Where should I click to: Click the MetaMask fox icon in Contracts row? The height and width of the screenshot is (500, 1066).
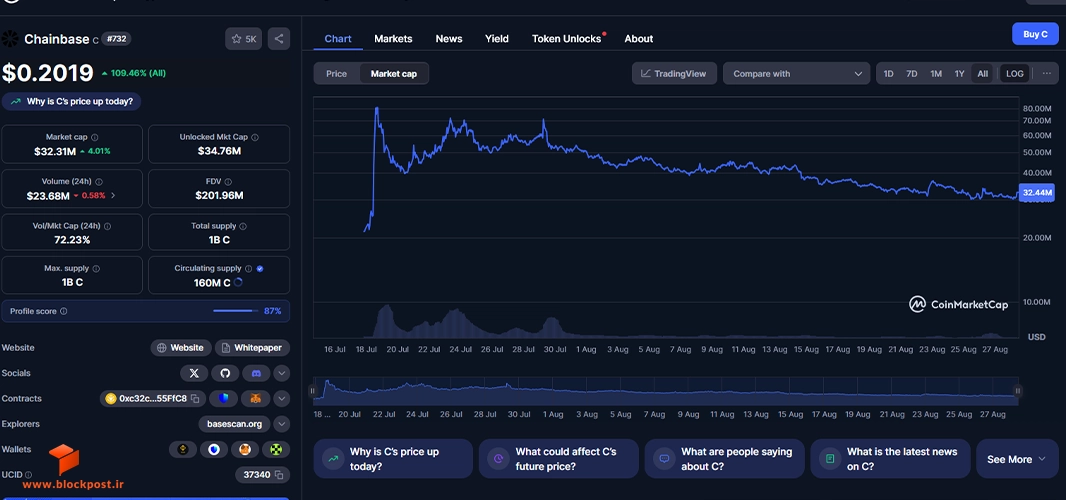(x=256, y=399)
